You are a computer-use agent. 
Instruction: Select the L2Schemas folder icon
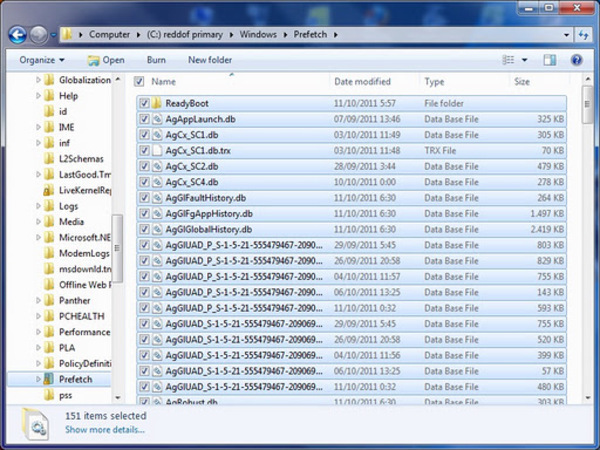coord(49,158)
